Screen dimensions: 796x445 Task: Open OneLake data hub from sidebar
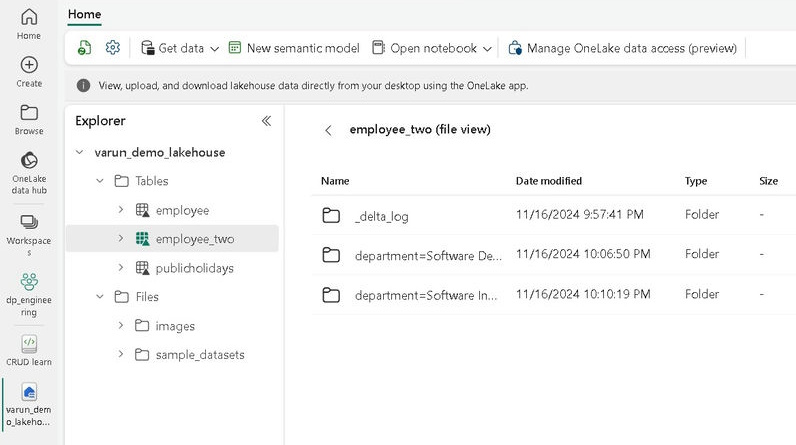29,161
